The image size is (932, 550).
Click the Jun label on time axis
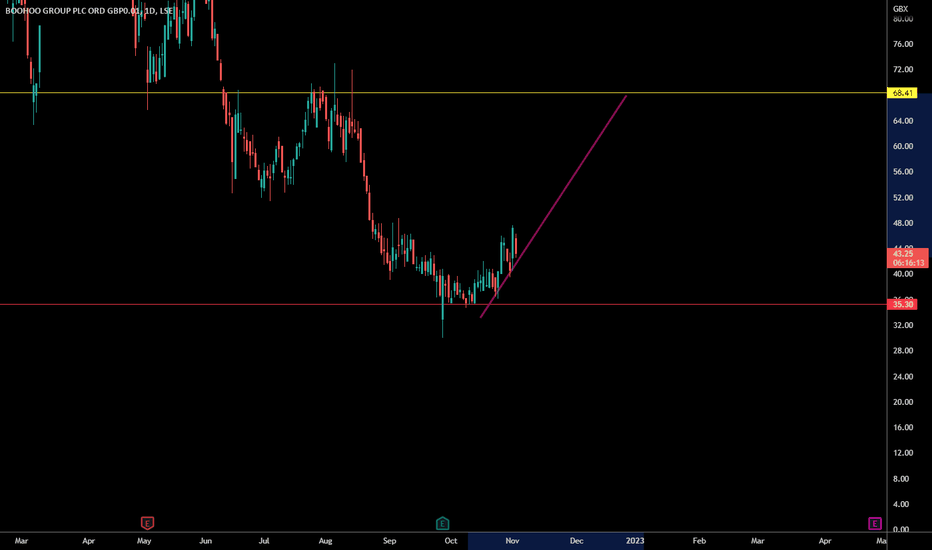click(206, 541)
